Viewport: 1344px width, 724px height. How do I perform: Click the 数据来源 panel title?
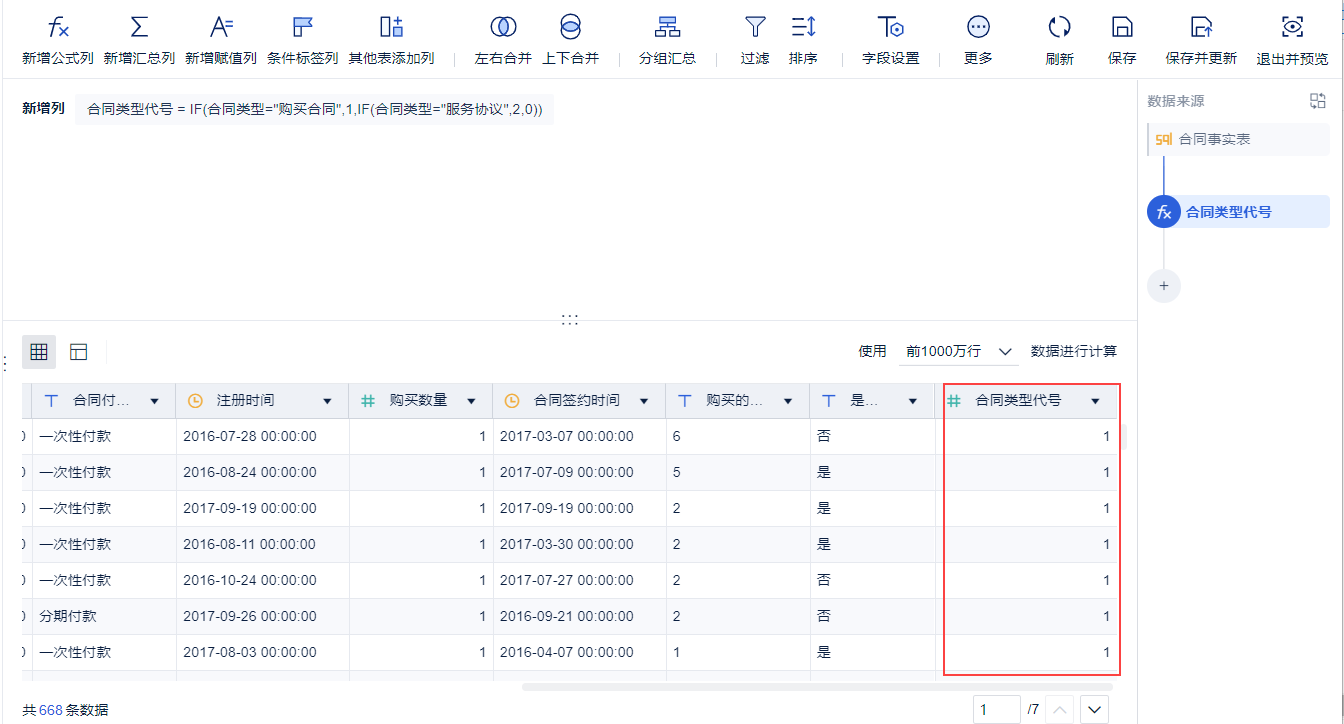(x=1175, y=101)
